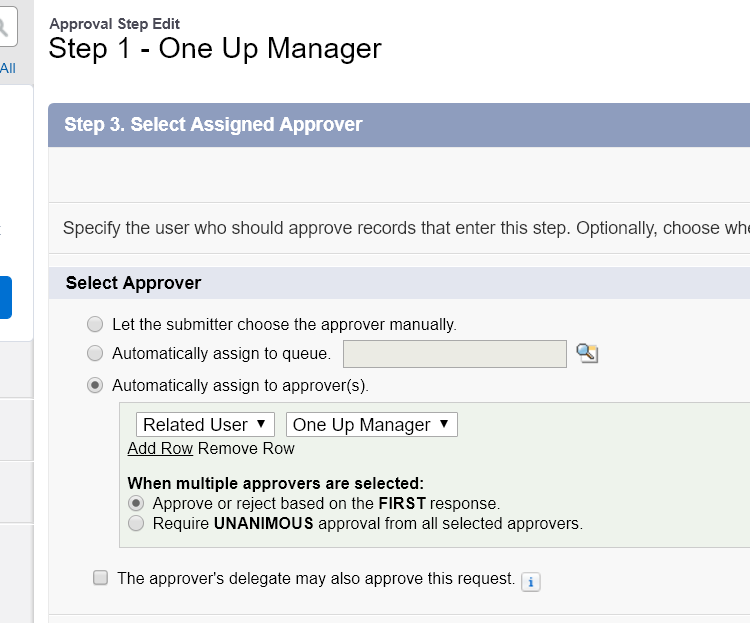
Task: Click the 'Remove Row' link
Action: [x=246, y=449]
